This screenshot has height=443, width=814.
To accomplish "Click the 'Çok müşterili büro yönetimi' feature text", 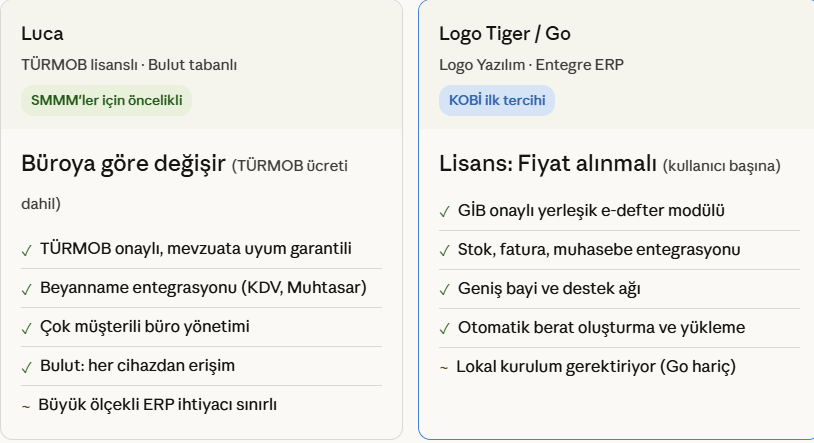I will click(x=144, y=327).
